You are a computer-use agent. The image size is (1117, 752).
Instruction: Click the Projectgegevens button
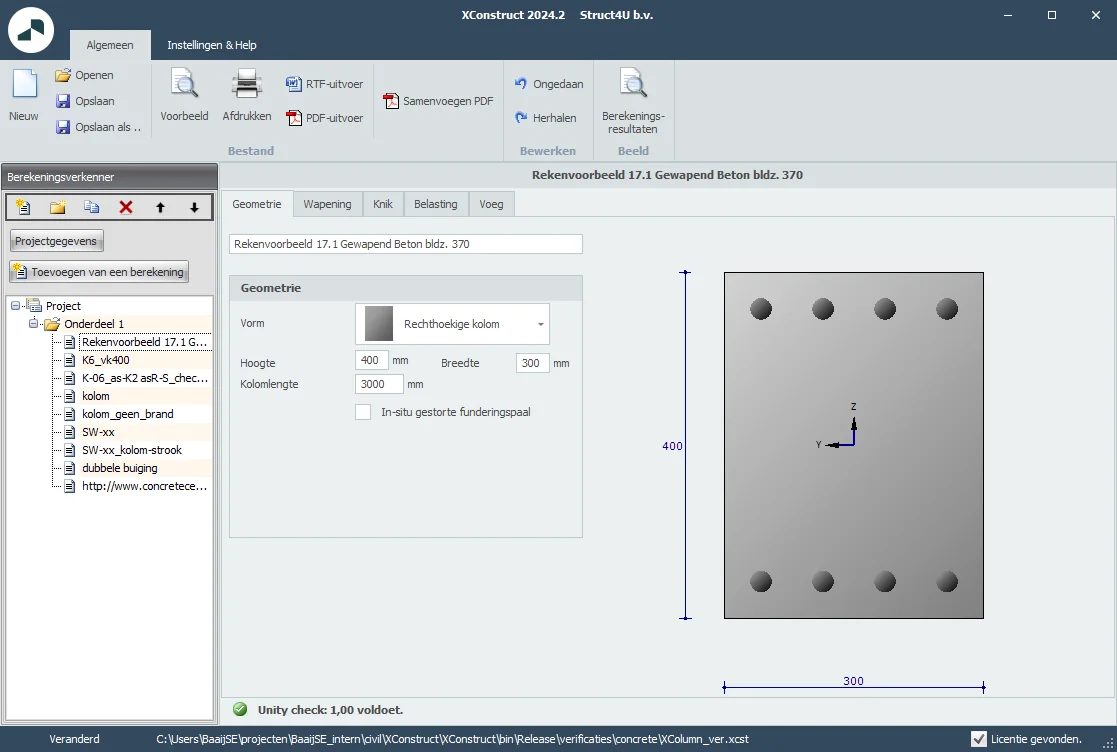point(56,241)
